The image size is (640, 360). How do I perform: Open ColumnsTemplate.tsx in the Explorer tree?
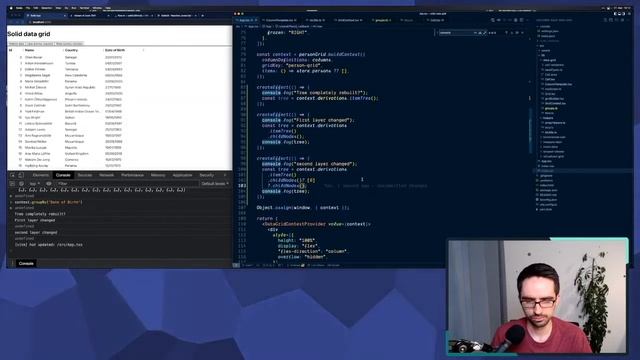pyautogui.click(x=558, y=84)
